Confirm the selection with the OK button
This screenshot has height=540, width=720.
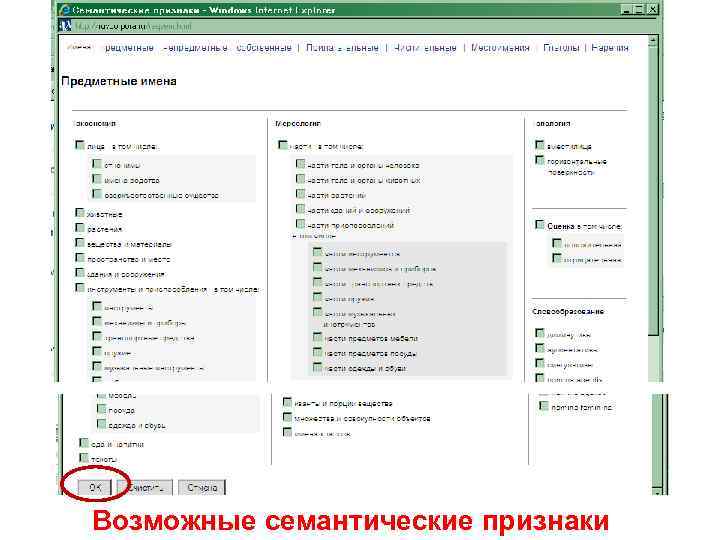pyautogui.click(x=95, y=487)
